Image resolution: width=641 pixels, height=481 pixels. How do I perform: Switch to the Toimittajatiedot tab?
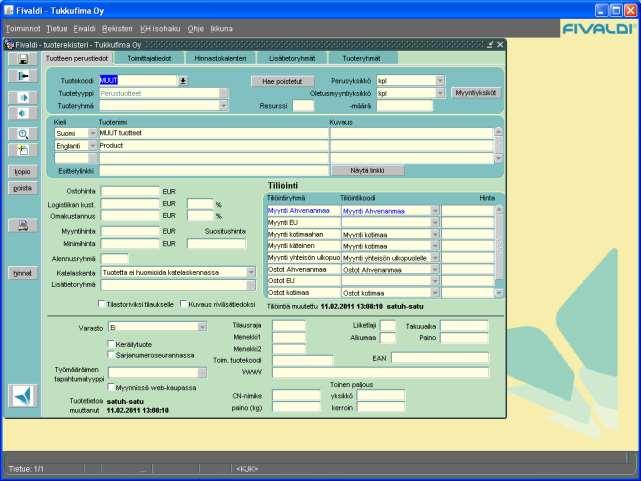149,58
